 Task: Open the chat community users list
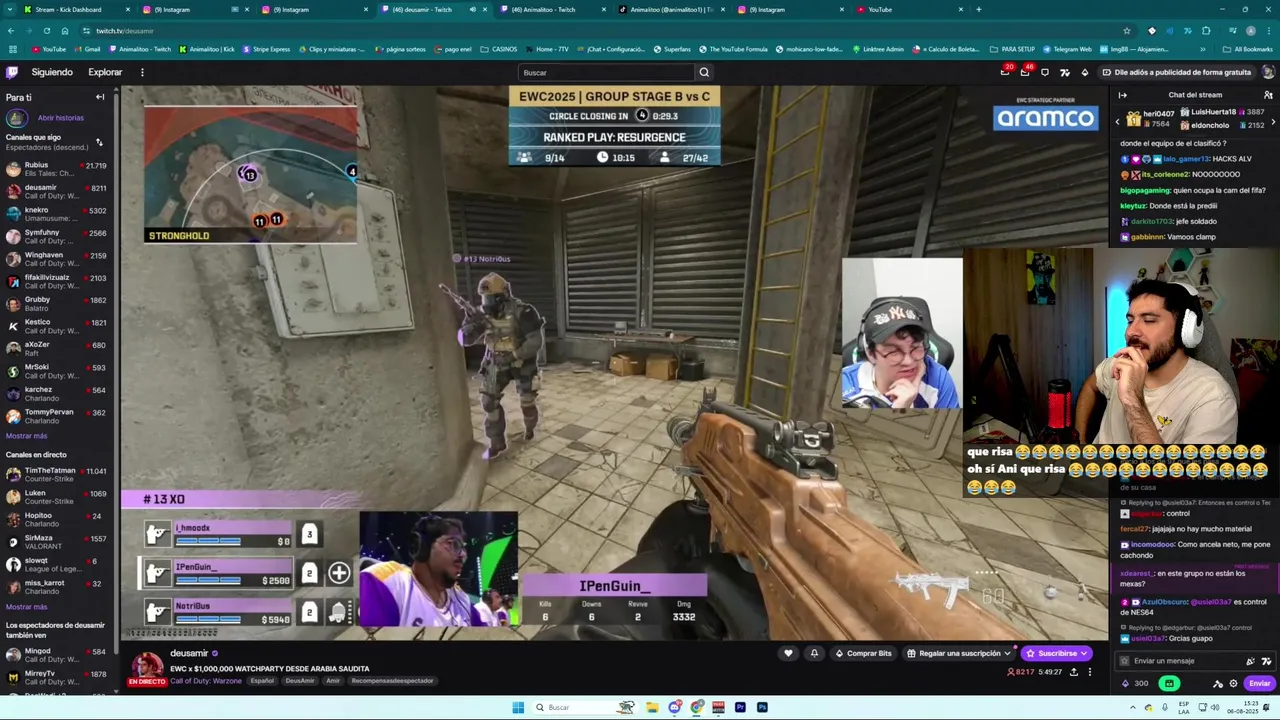(x=1268, y=95)
